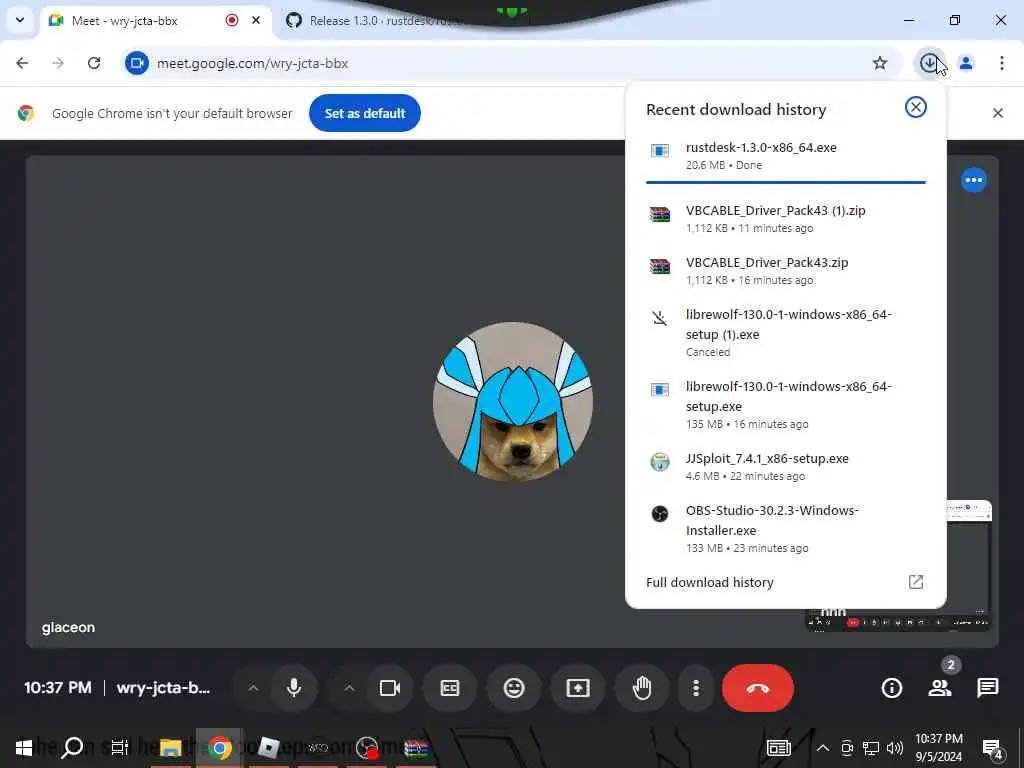The width and height of the screenshot is (1024, 768).
Task: Open the Windows notification center
Action: [993, 748]
